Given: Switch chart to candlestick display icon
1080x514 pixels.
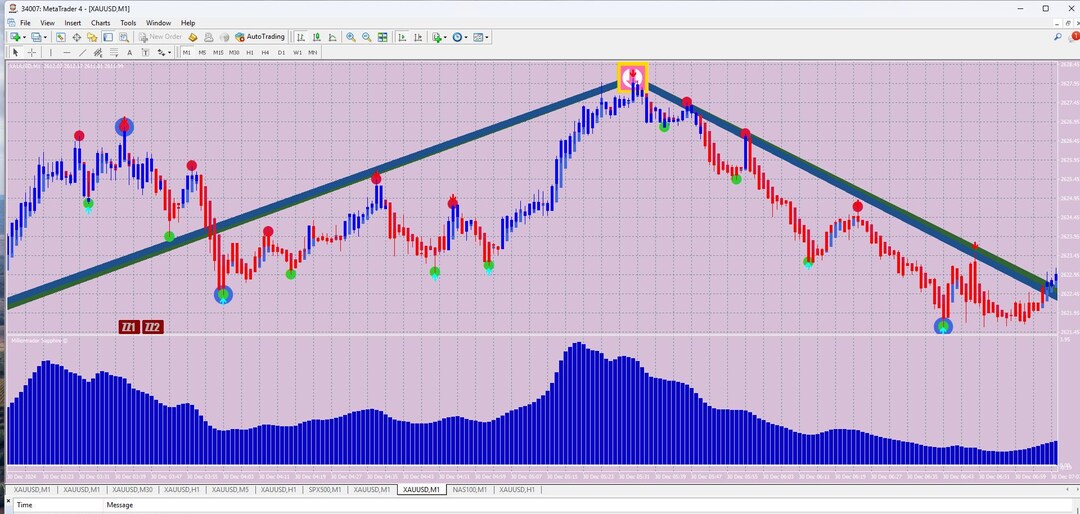Looking at the screenshot, I should [x=317, y=37].
